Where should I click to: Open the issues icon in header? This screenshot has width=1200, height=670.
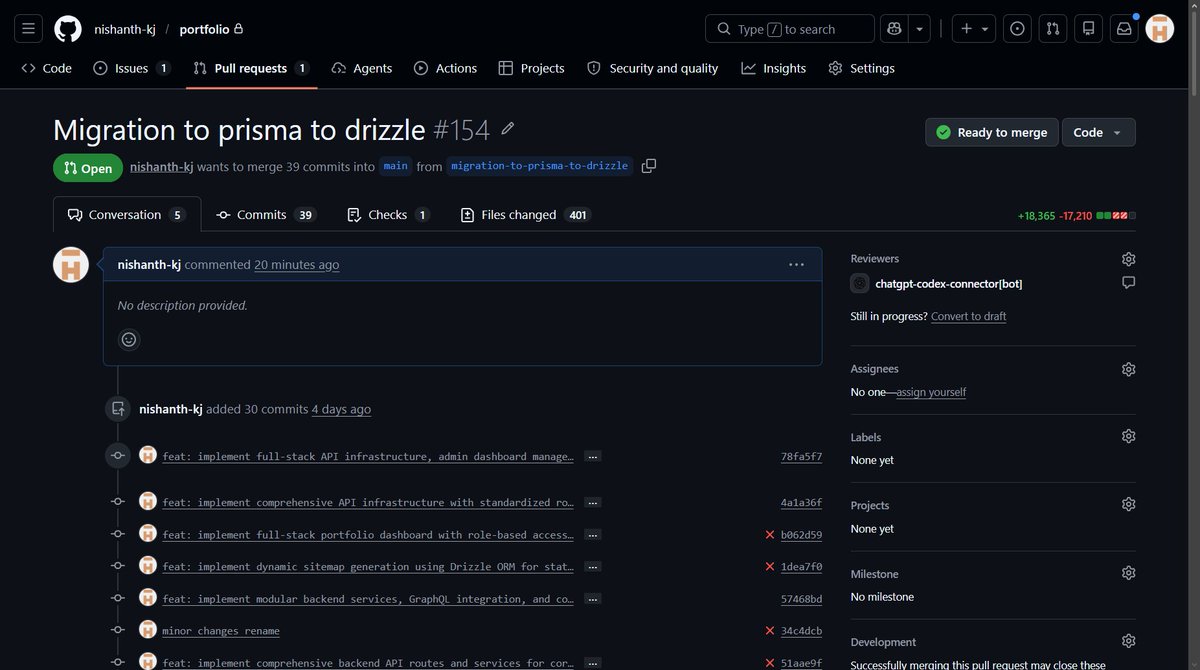pos(1017,29)
